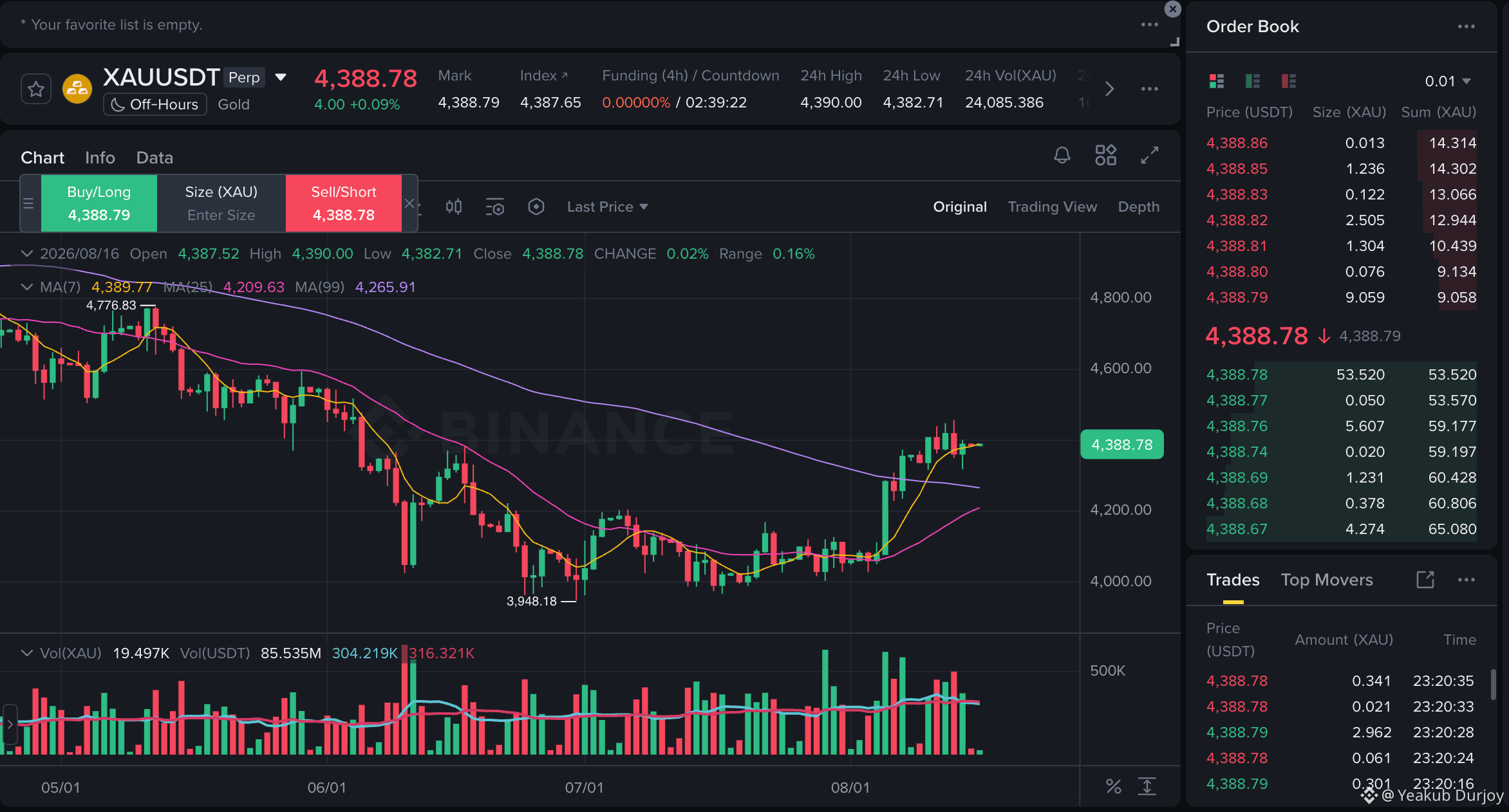This screenshot has width=1509, height=812.
Task: Select ask price 4,388.79 in order book
Action: [1237, 297]
